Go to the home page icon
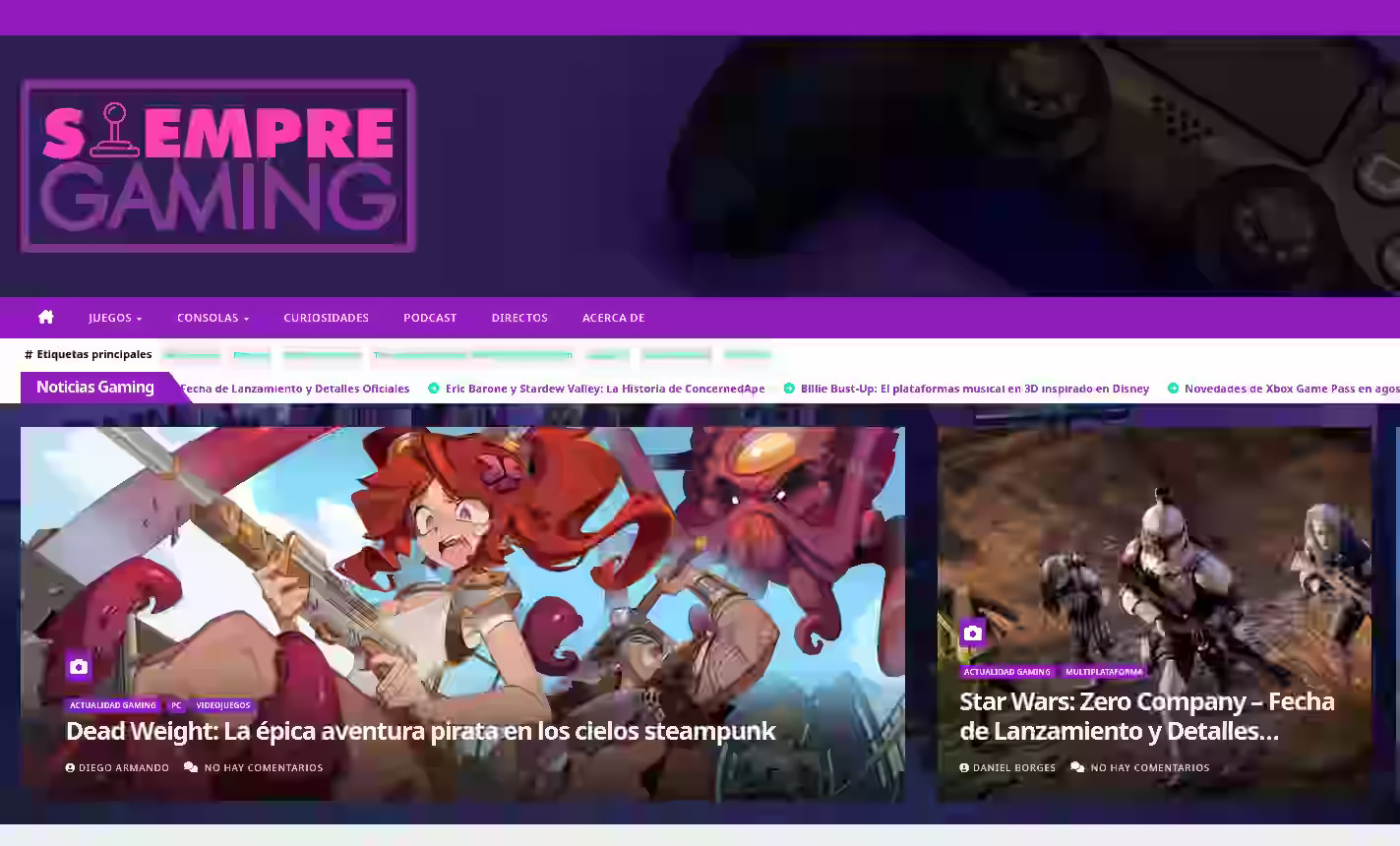1400x846 pixels. point(46,317)
